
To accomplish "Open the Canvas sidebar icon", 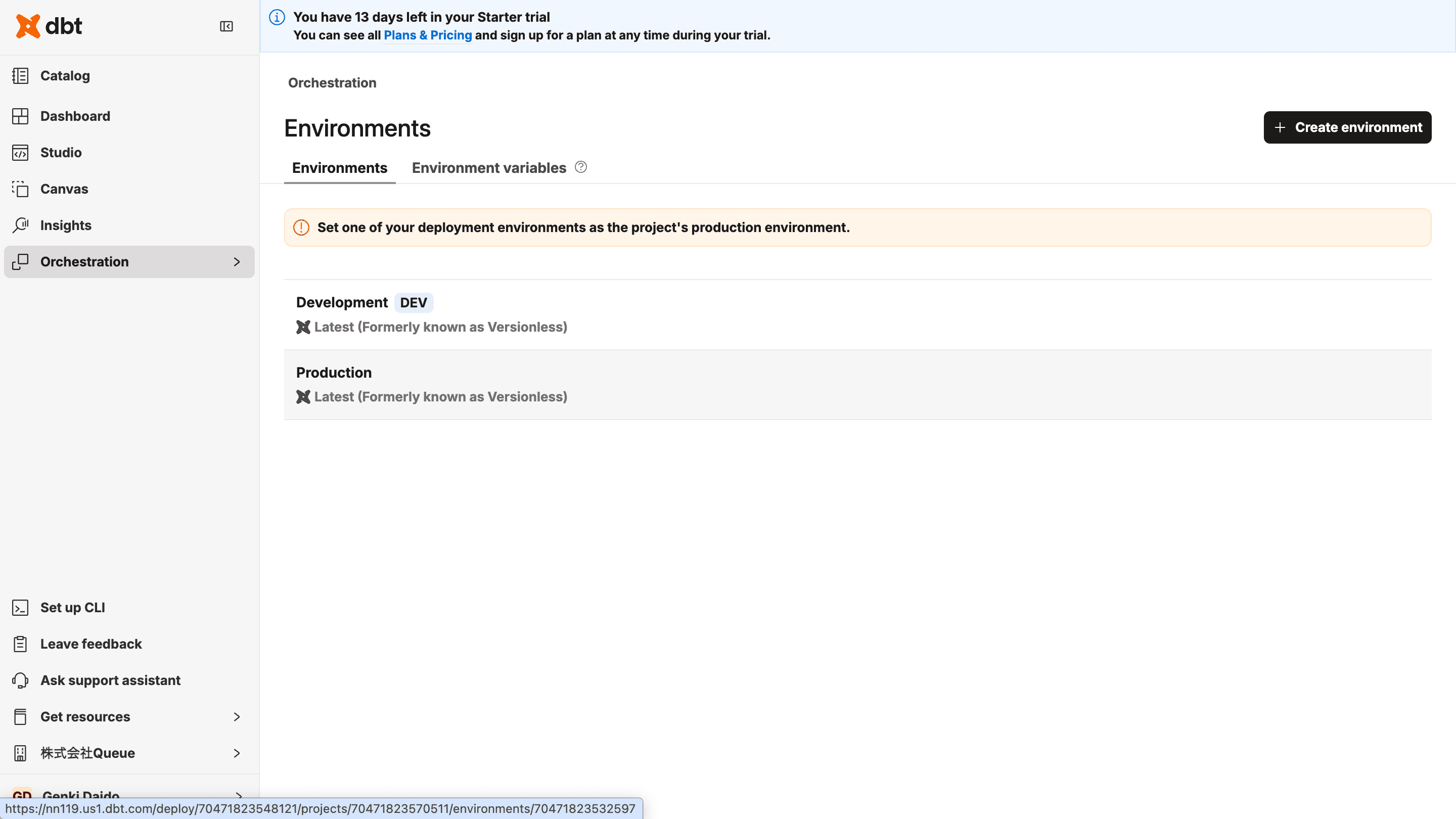I will point(20,189).
